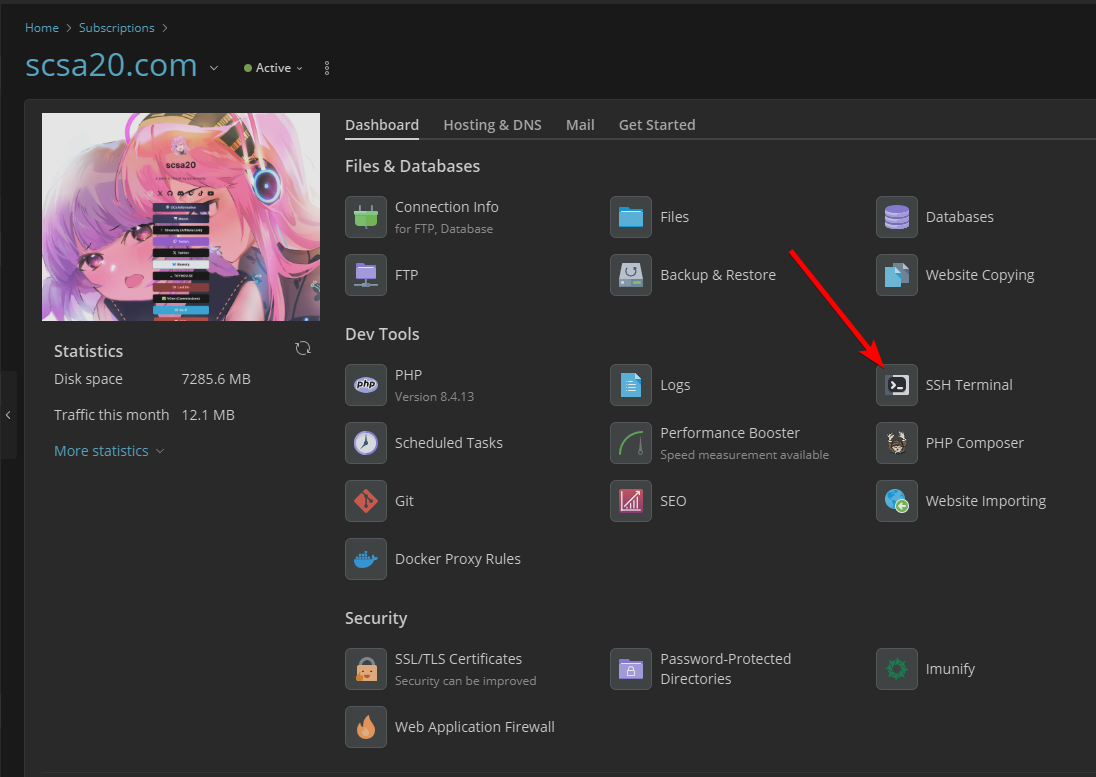Open the SSH Terminal icon
Screen dimensions: 1096x777
(x=896, y=385)
